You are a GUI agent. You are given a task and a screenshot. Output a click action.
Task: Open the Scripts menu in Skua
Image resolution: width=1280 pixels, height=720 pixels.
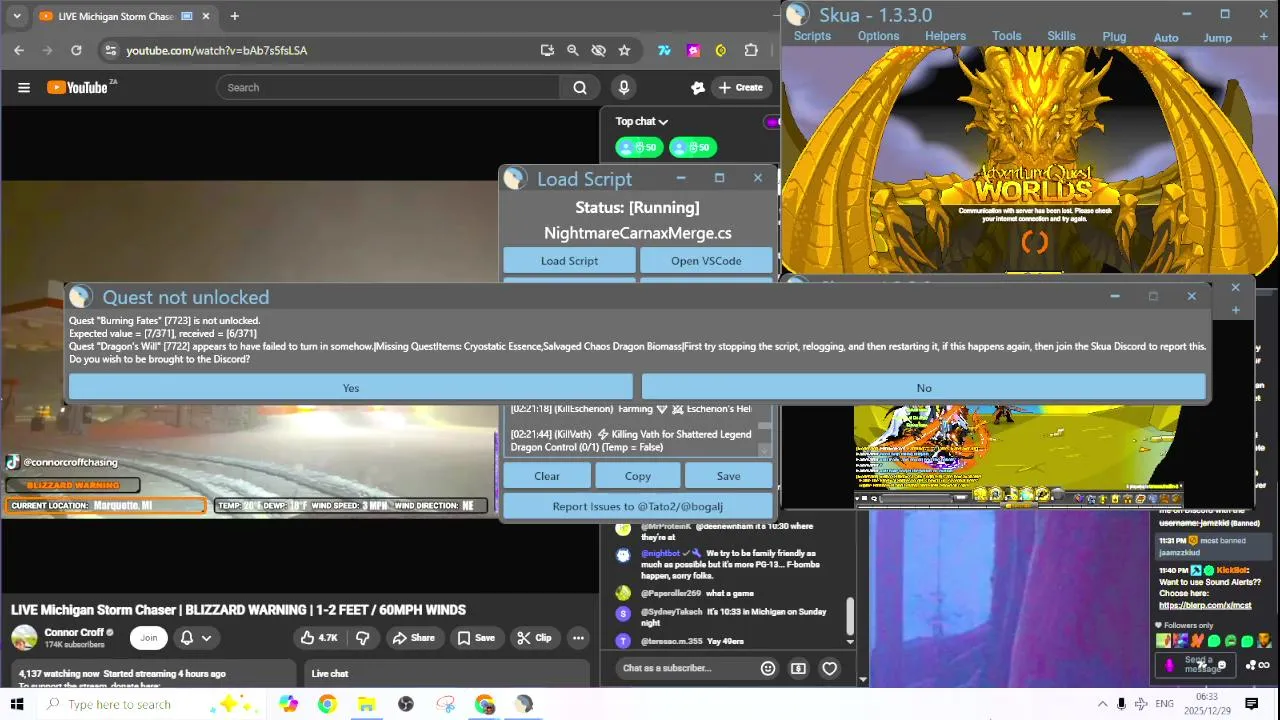(812, 36)
